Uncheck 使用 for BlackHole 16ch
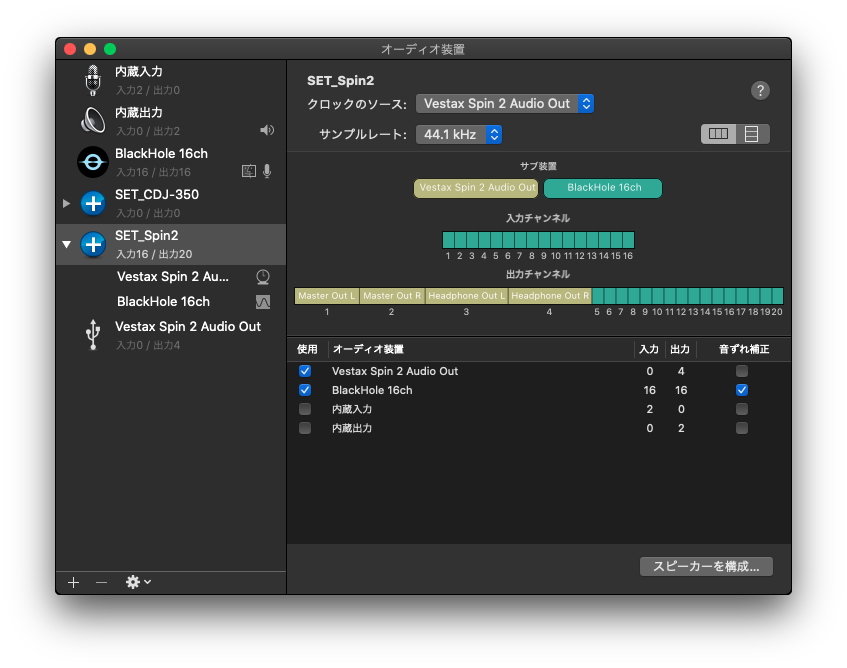847x668 pixels. tap(305, 390)
